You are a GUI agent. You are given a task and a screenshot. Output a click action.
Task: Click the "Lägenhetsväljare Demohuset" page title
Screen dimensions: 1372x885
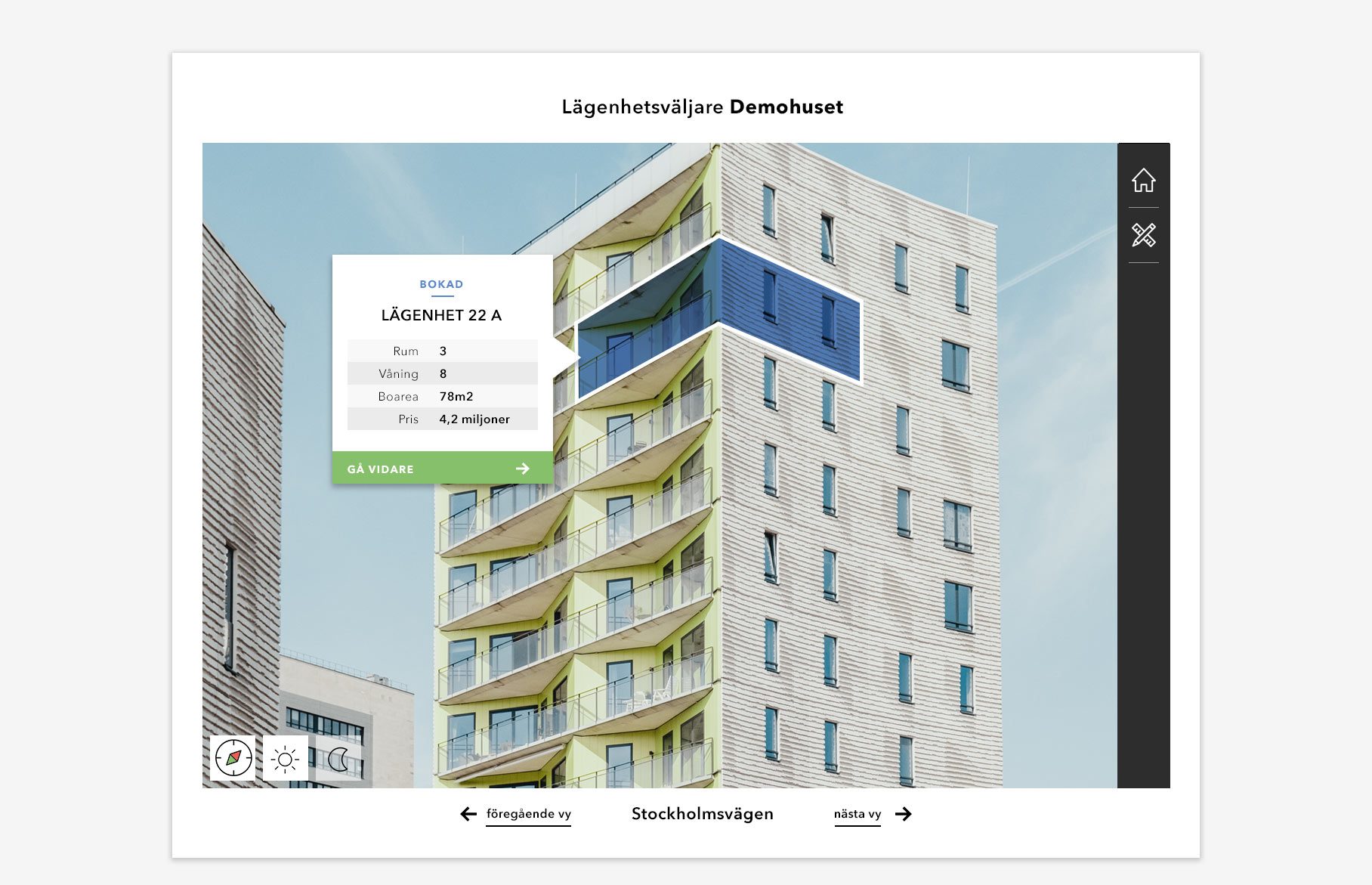(702, 107)
